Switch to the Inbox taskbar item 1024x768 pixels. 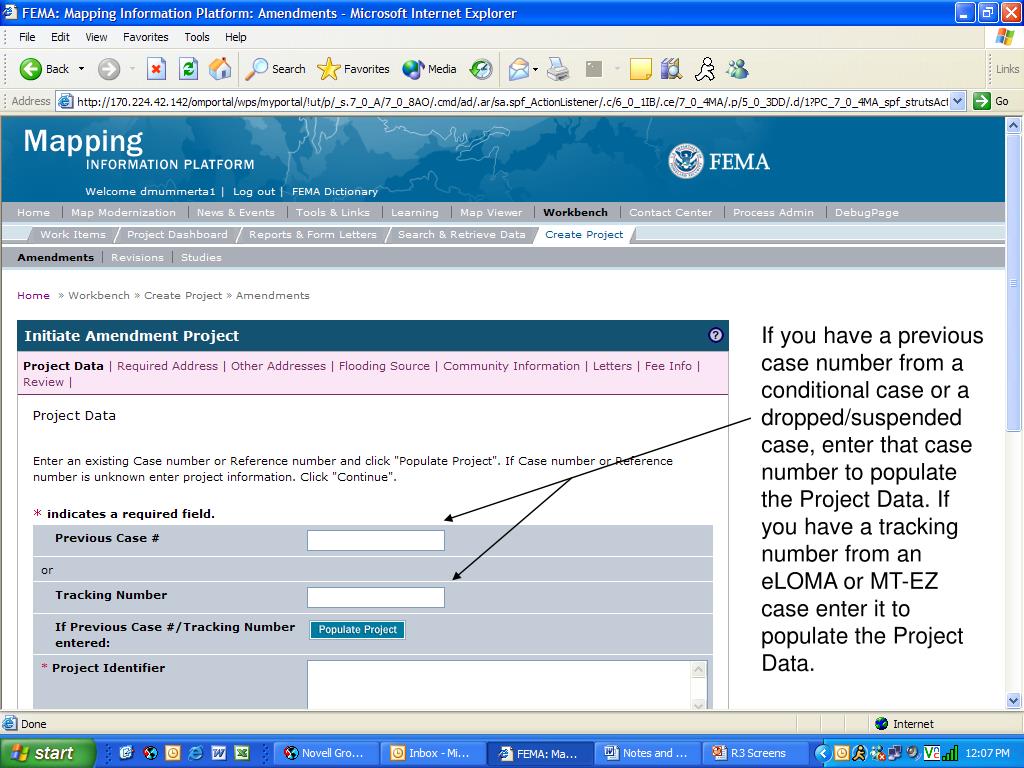434,753
